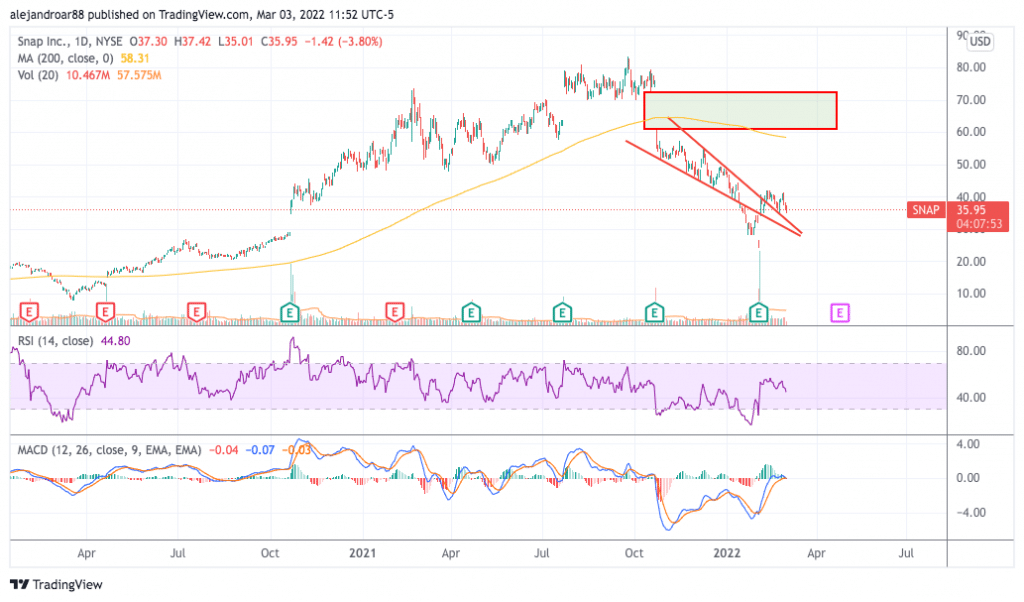Click the 10.00 price axis label
The width and height of the screenshot is (1024, 602).
coord(971,293)
